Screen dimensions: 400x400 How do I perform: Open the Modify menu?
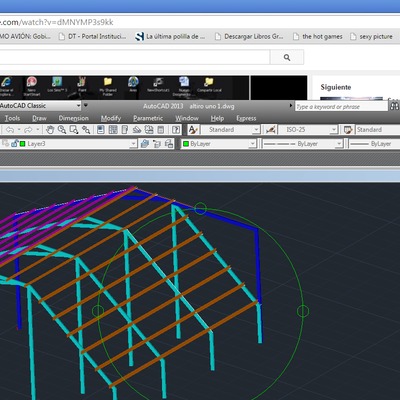coord(111,118)
